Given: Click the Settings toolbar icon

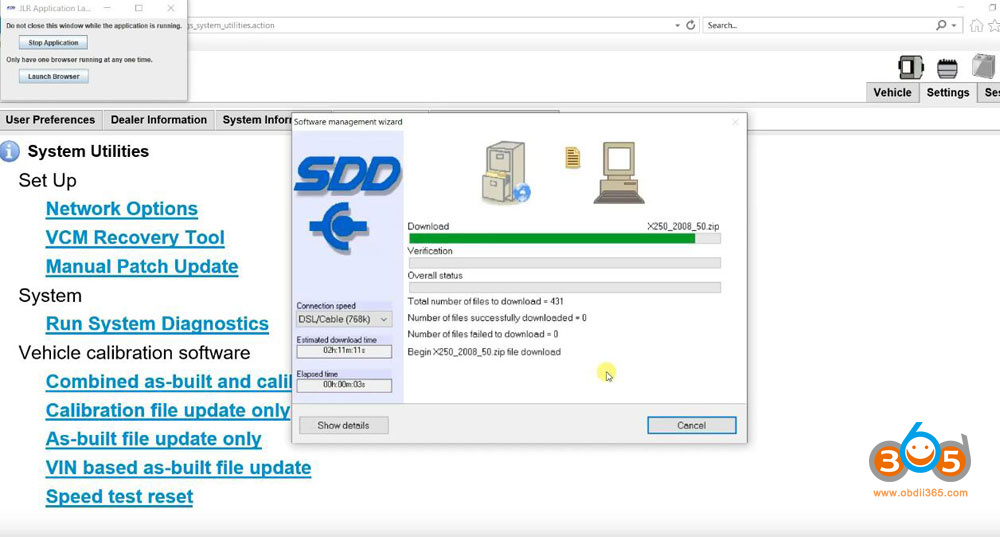Looking at the screenshot, I should pyautogui.click(x=947, y=68).
